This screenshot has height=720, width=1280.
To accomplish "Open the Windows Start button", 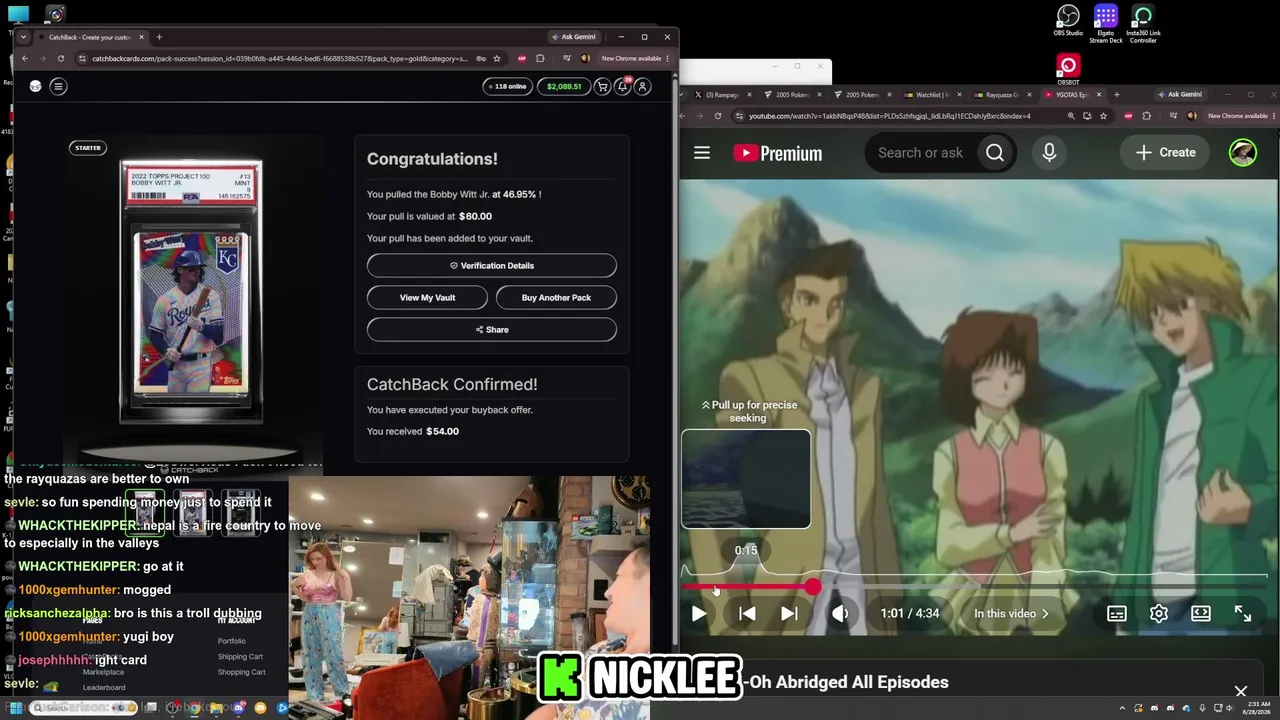I will (x=15, y=709).
